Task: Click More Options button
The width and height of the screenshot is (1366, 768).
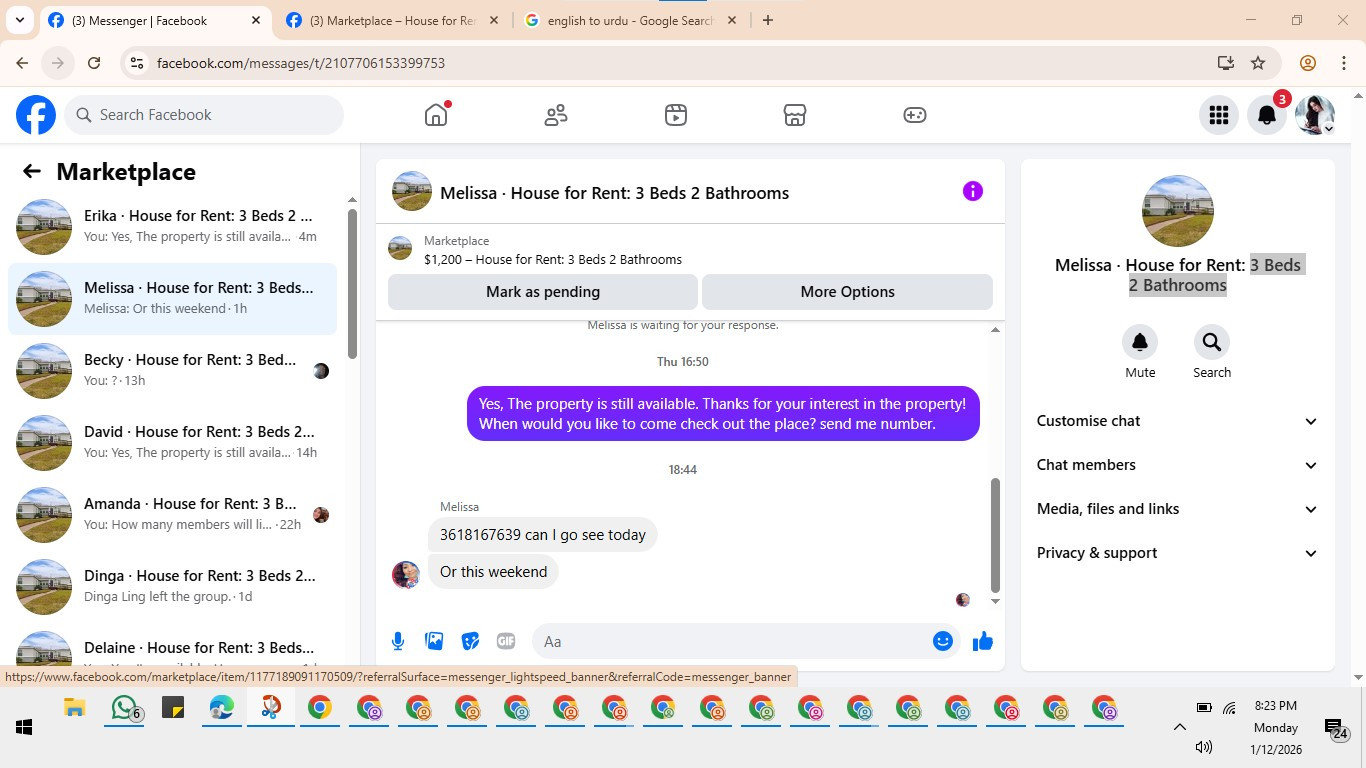Action: click(848, 292)
